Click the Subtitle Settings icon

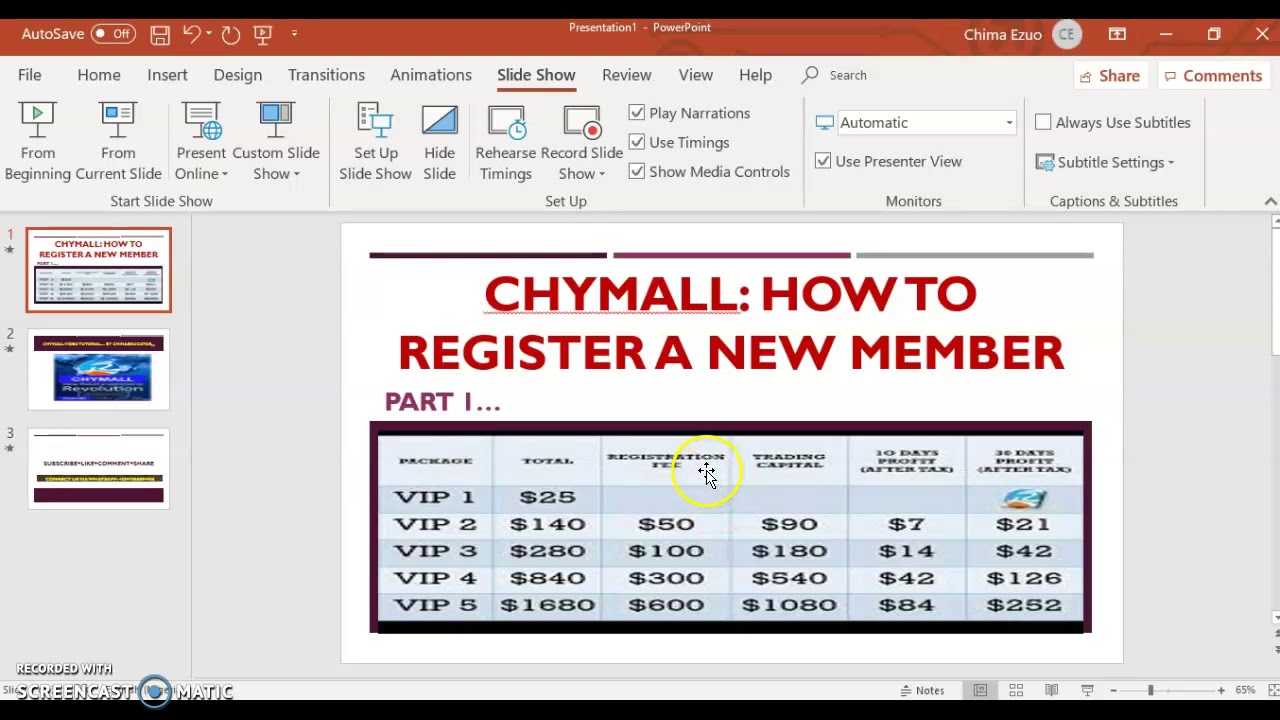tap(1045, 162)
